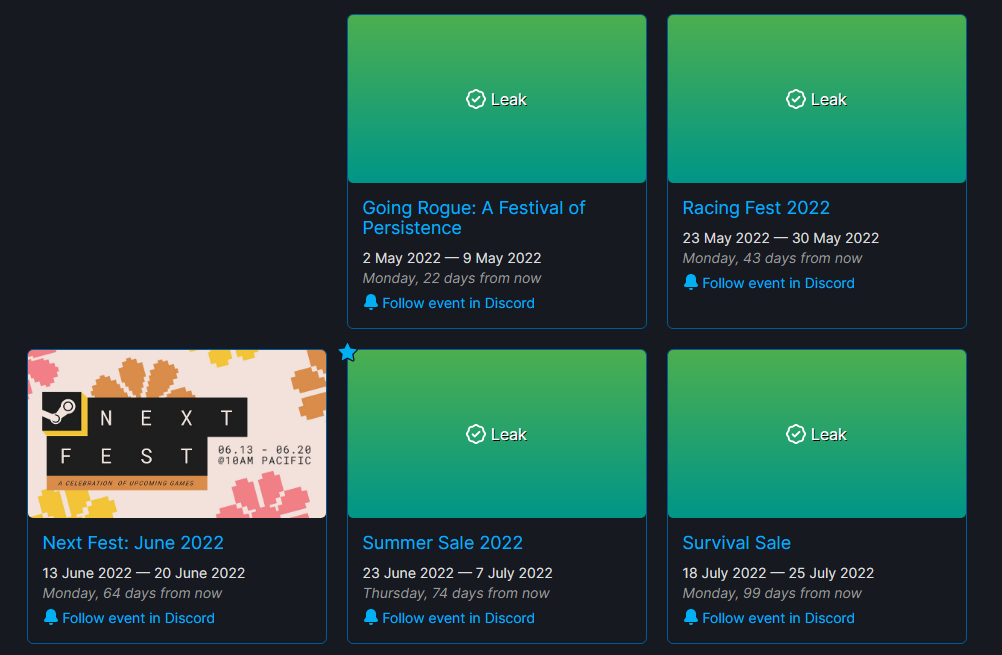Click the bell icon under Survival Sale

pos(690,618)
